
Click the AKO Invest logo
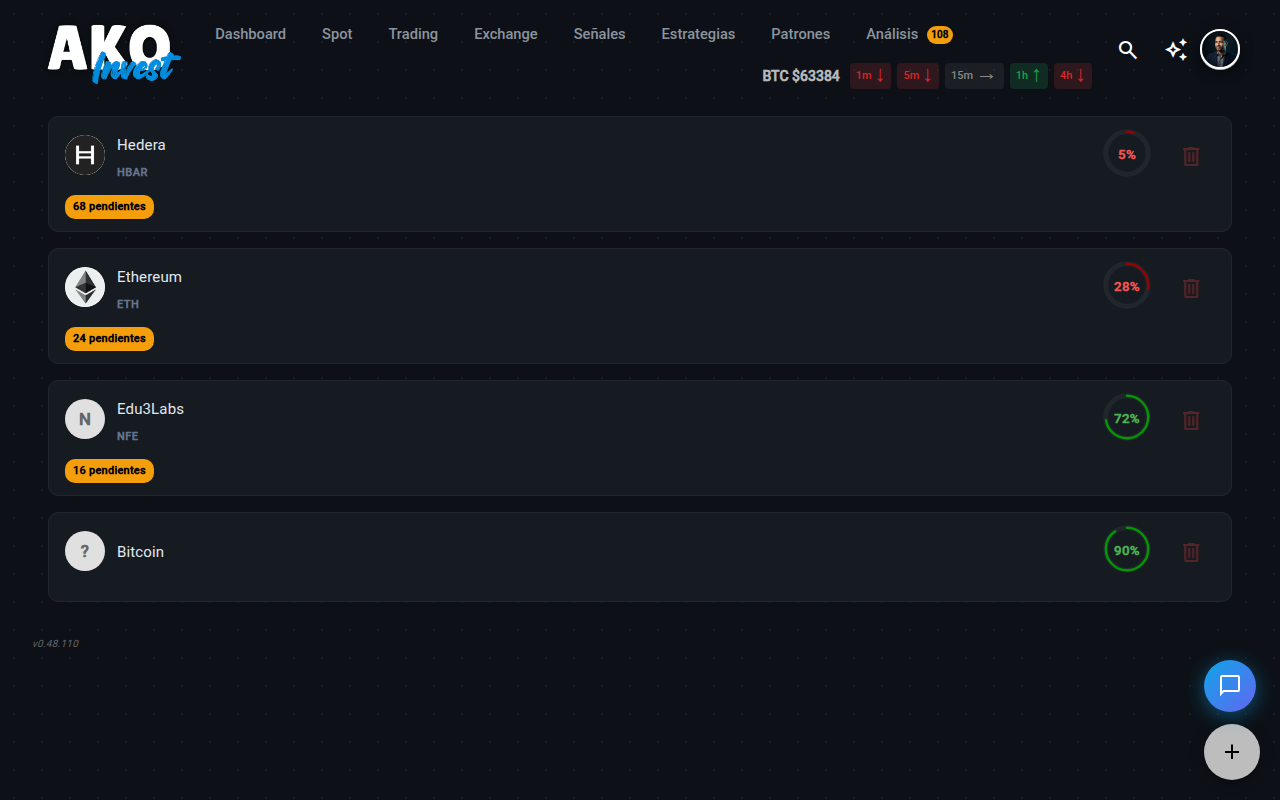113,53
